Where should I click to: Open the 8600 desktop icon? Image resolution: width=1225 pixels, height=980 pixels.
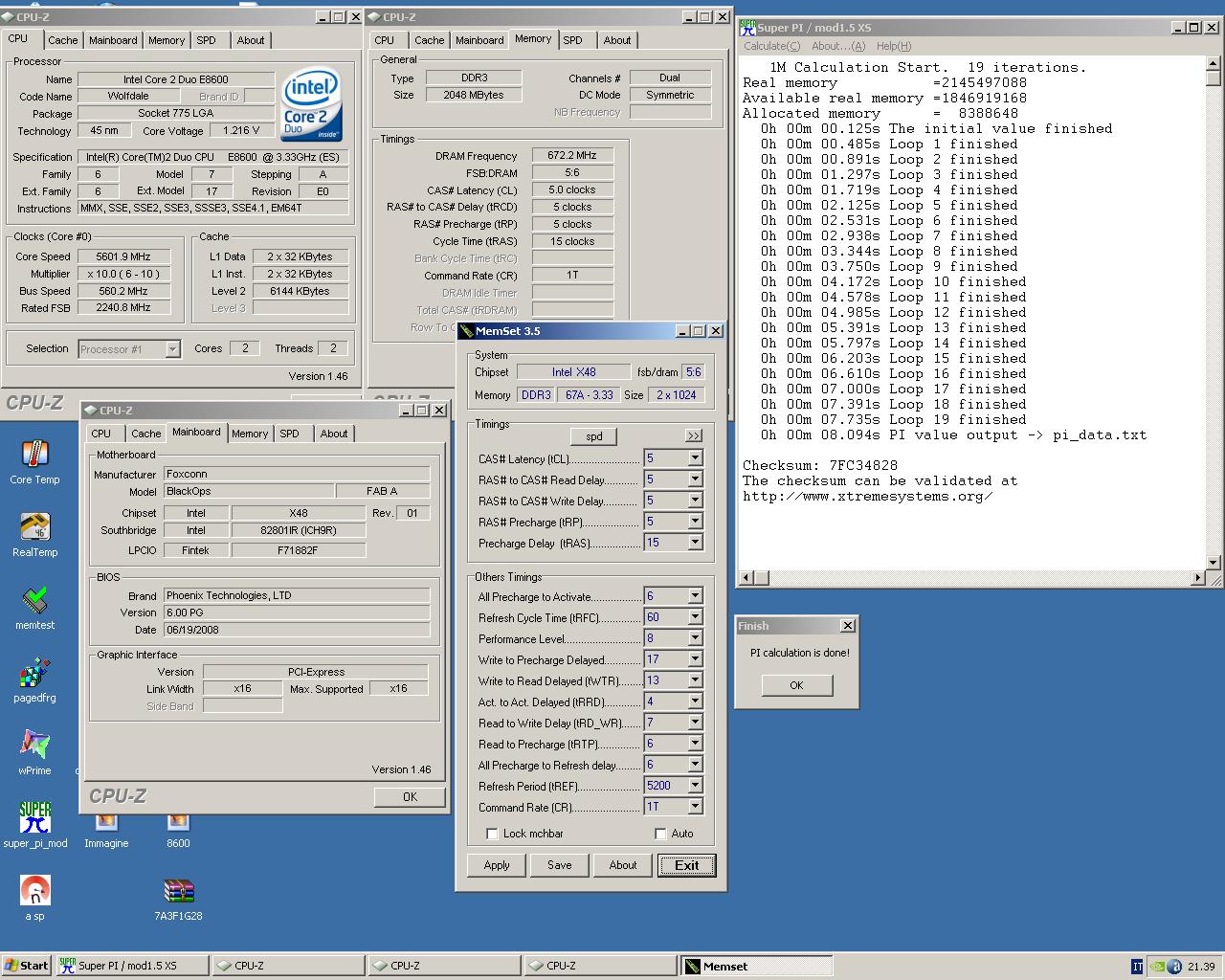[178, 822]
